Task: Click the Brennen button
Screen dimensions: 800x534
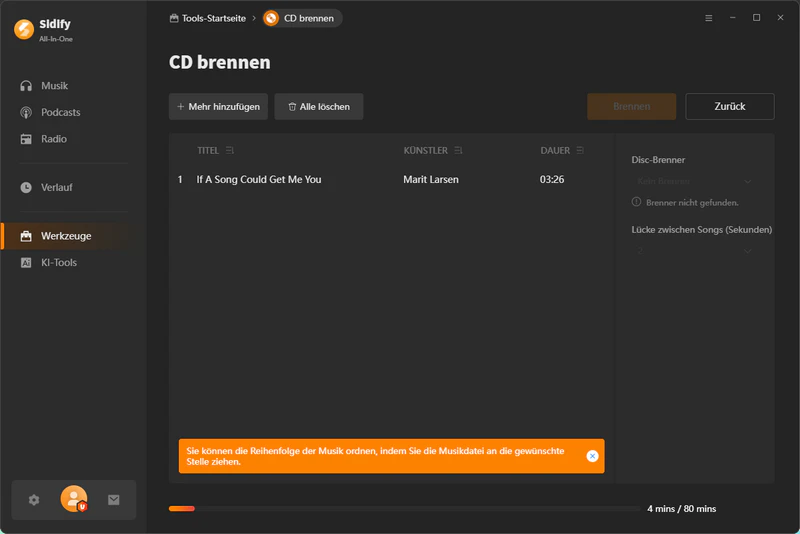Action: [632, 106]
